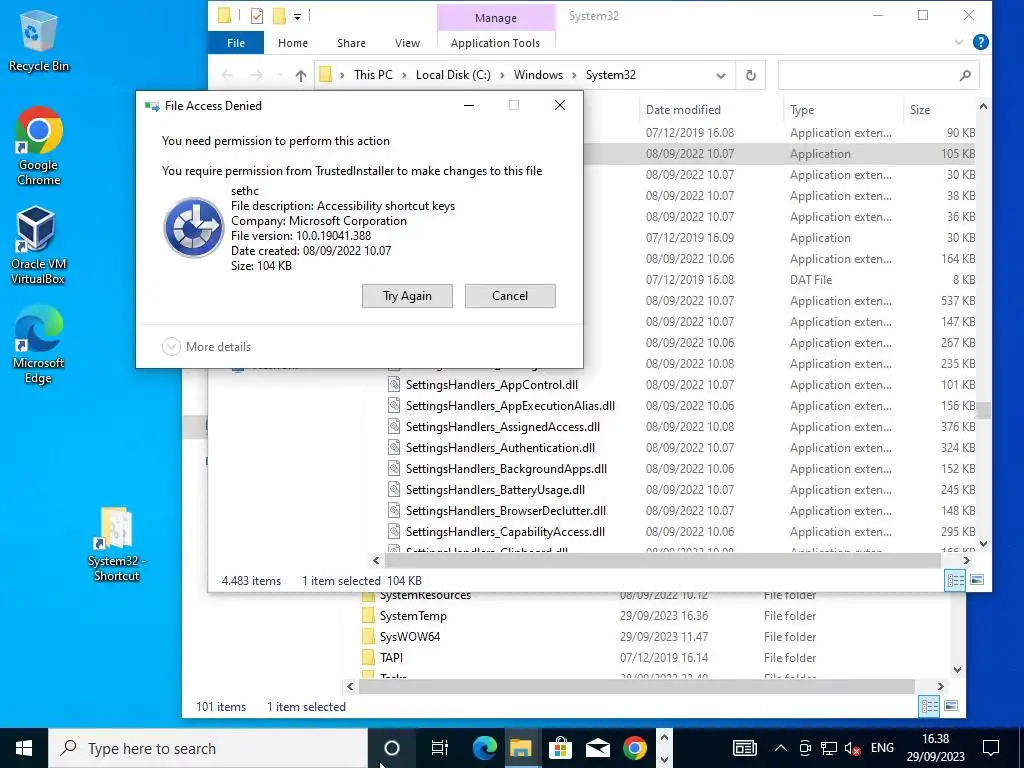Expand chevron after This PC in path
Image resolution: width=1024 pixels, height=768 pixels.
click(x=404, y=75)
